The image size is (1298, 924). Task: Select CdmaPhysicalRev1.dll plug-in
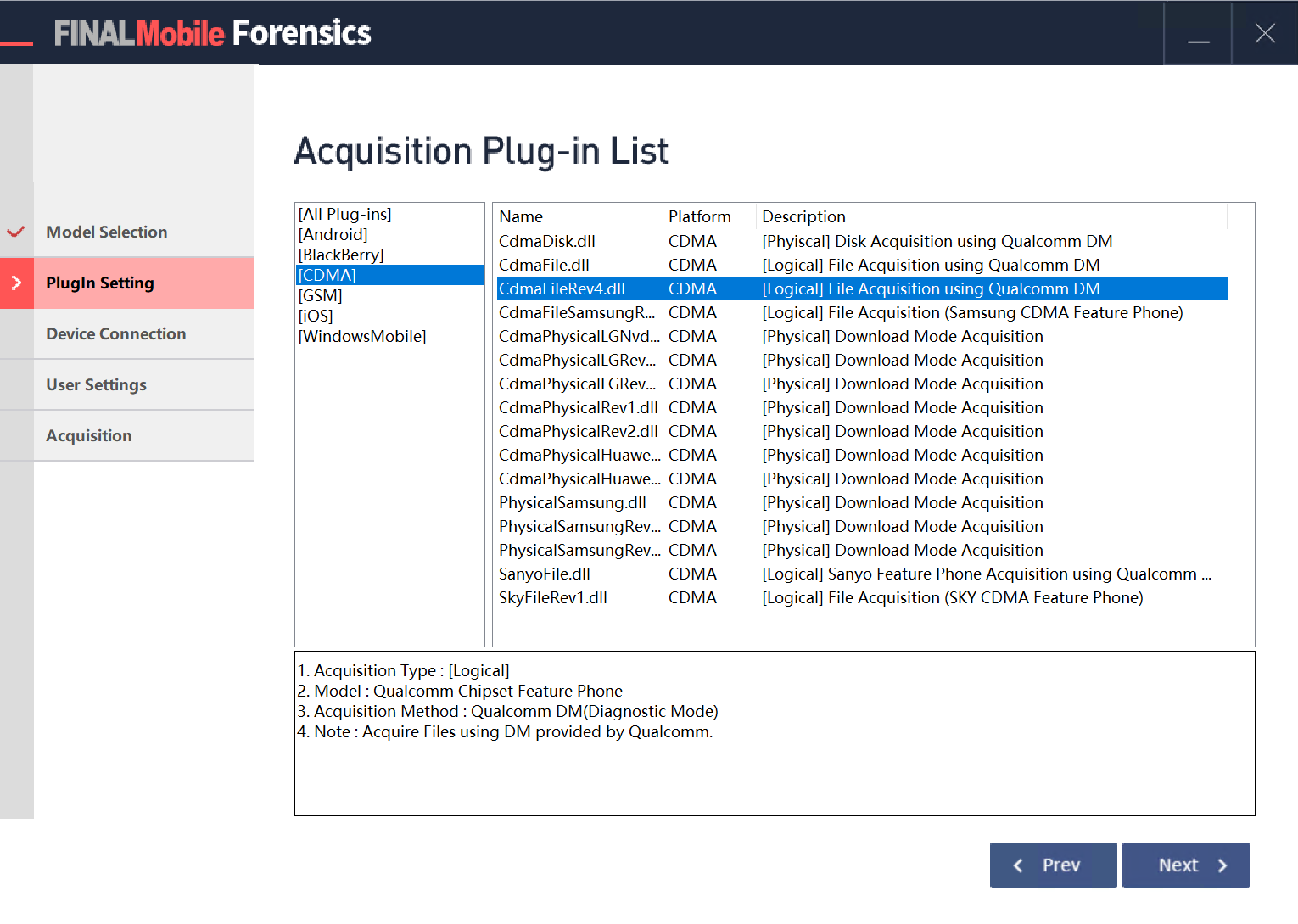click(862, 408)
